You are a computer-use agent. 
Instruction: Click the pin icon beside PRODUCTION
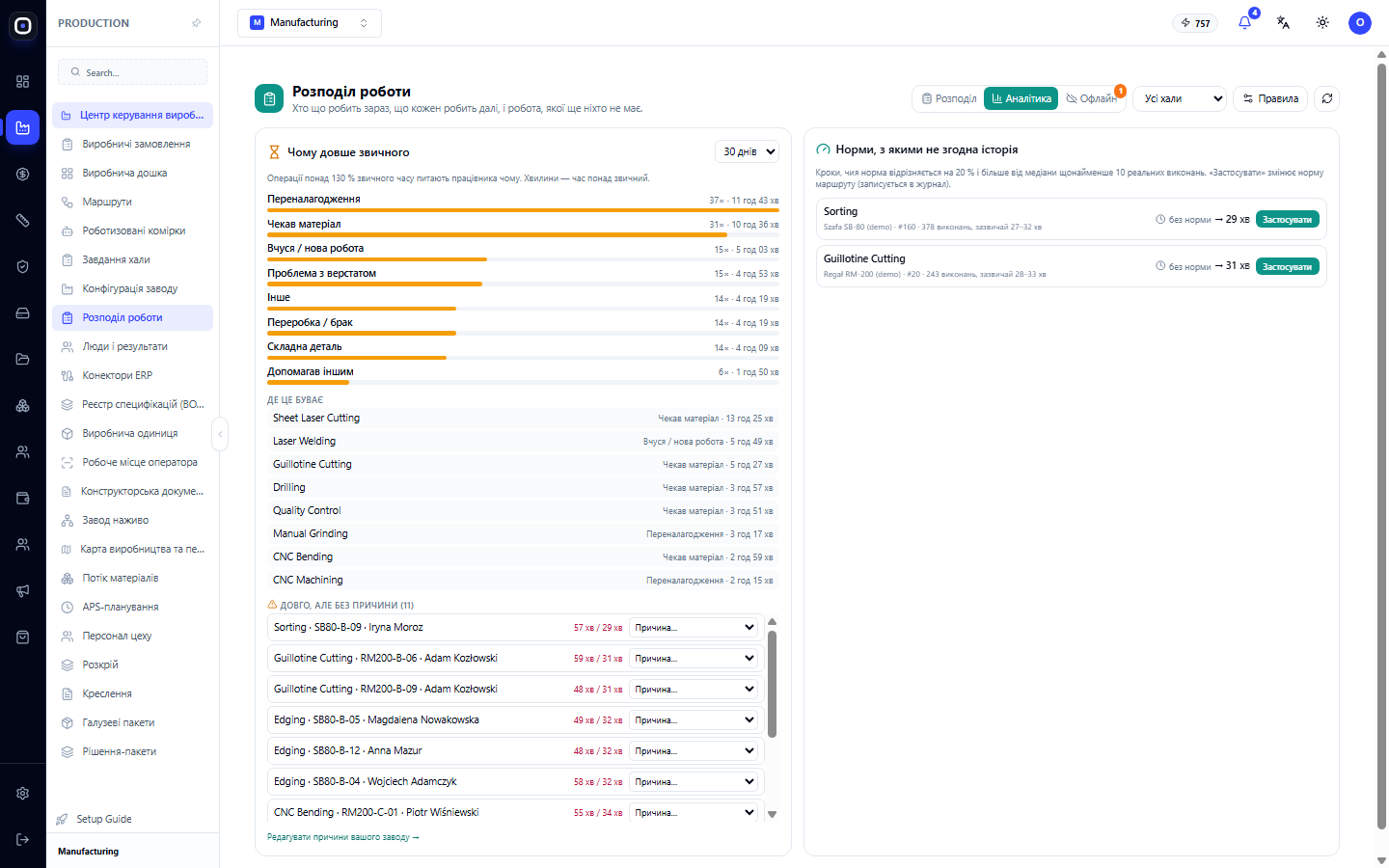[x=197, y=23]
